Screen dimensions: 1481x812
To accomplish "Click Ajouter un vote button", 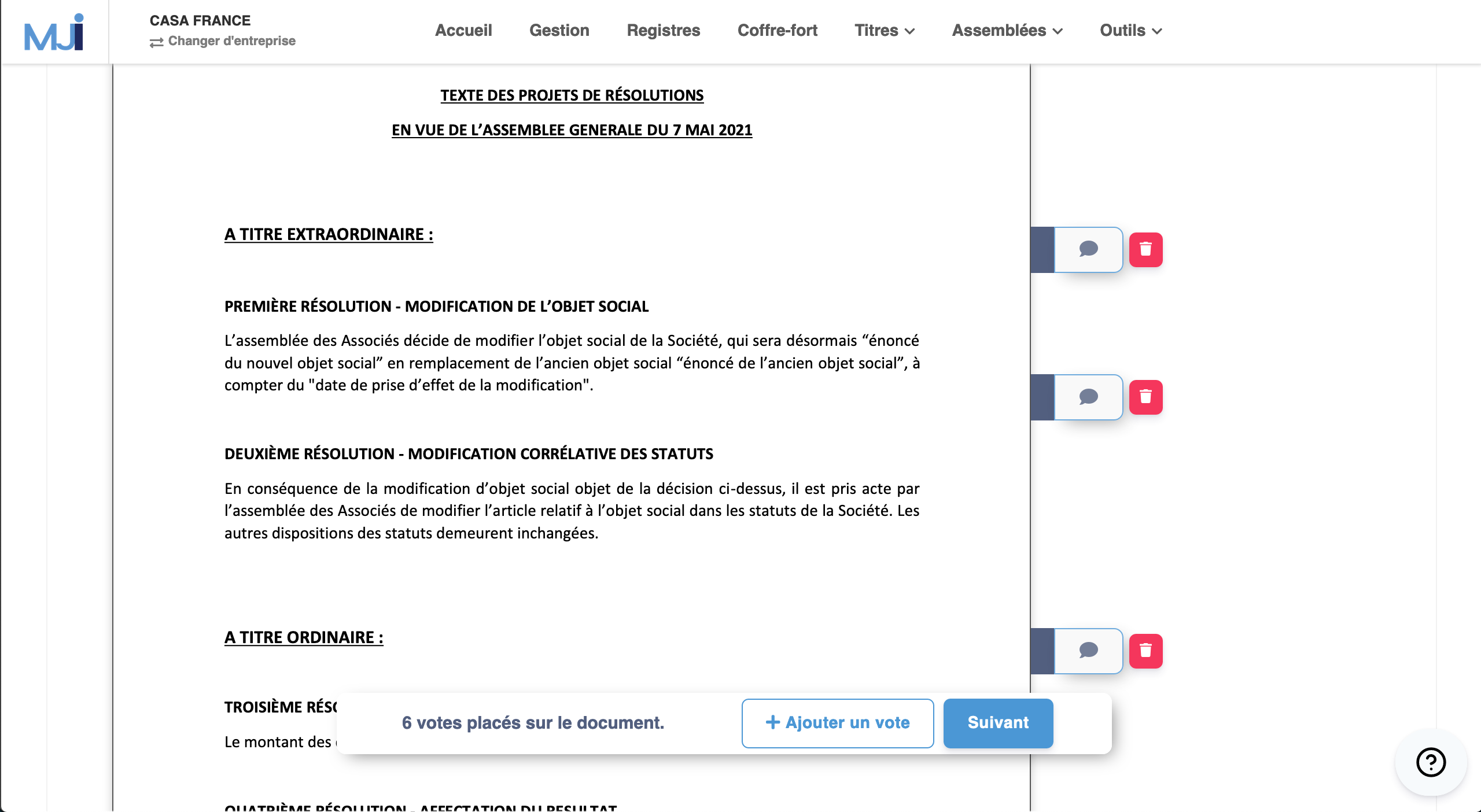I will (837, 723).
